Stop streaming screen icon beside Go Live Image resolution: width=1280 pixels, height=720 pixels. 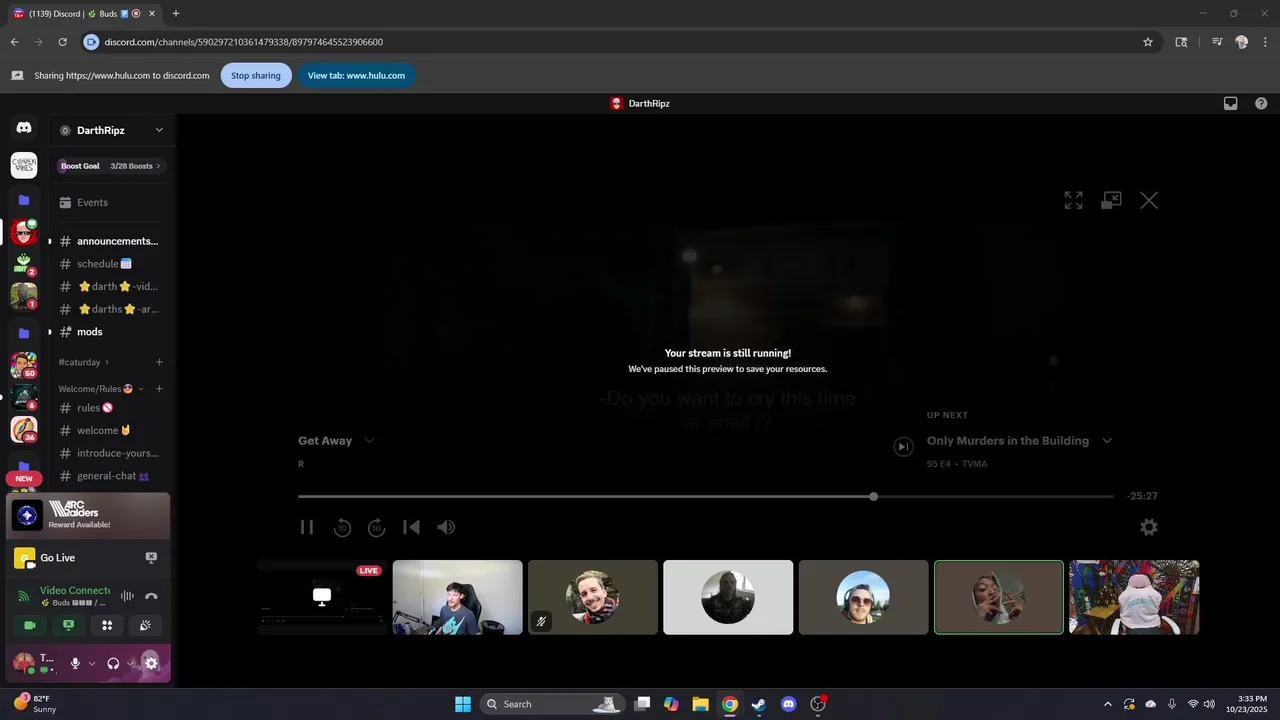point(151,558)
